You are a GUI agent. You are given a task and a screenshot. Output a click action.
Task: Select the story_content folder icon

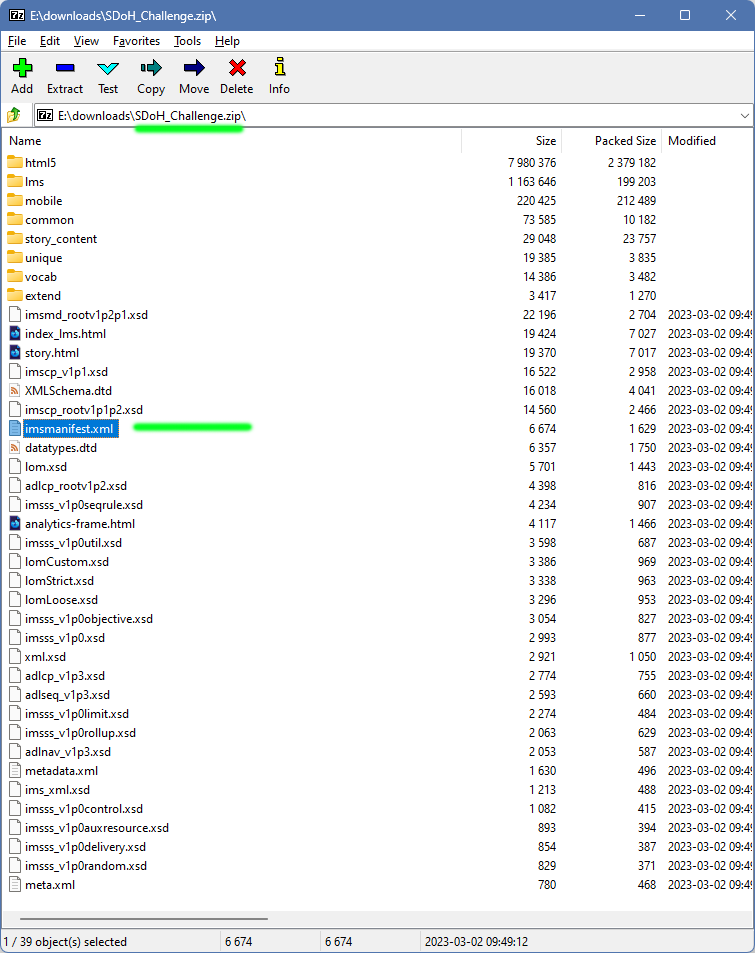click(15, 238)
